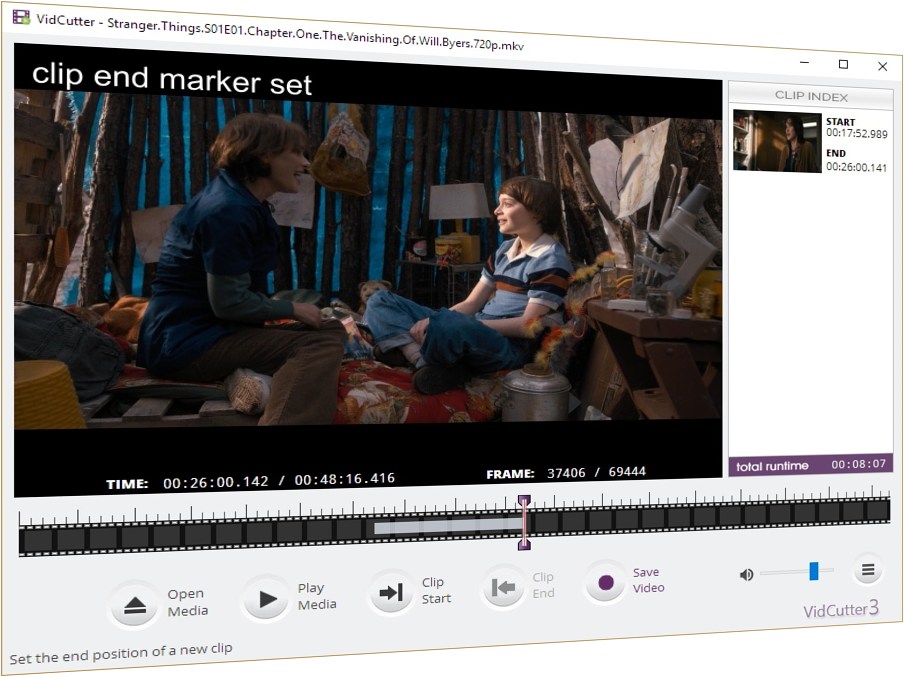
Task: Click the Play Media button
Action: (x=266, y=599)
